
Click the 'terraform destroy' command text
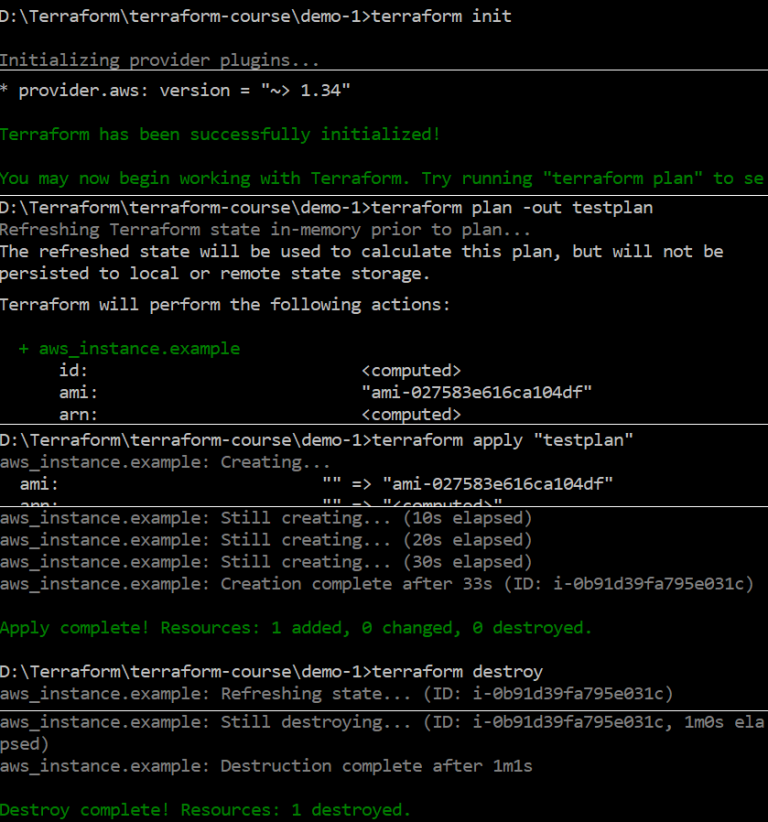click(457, 672)
